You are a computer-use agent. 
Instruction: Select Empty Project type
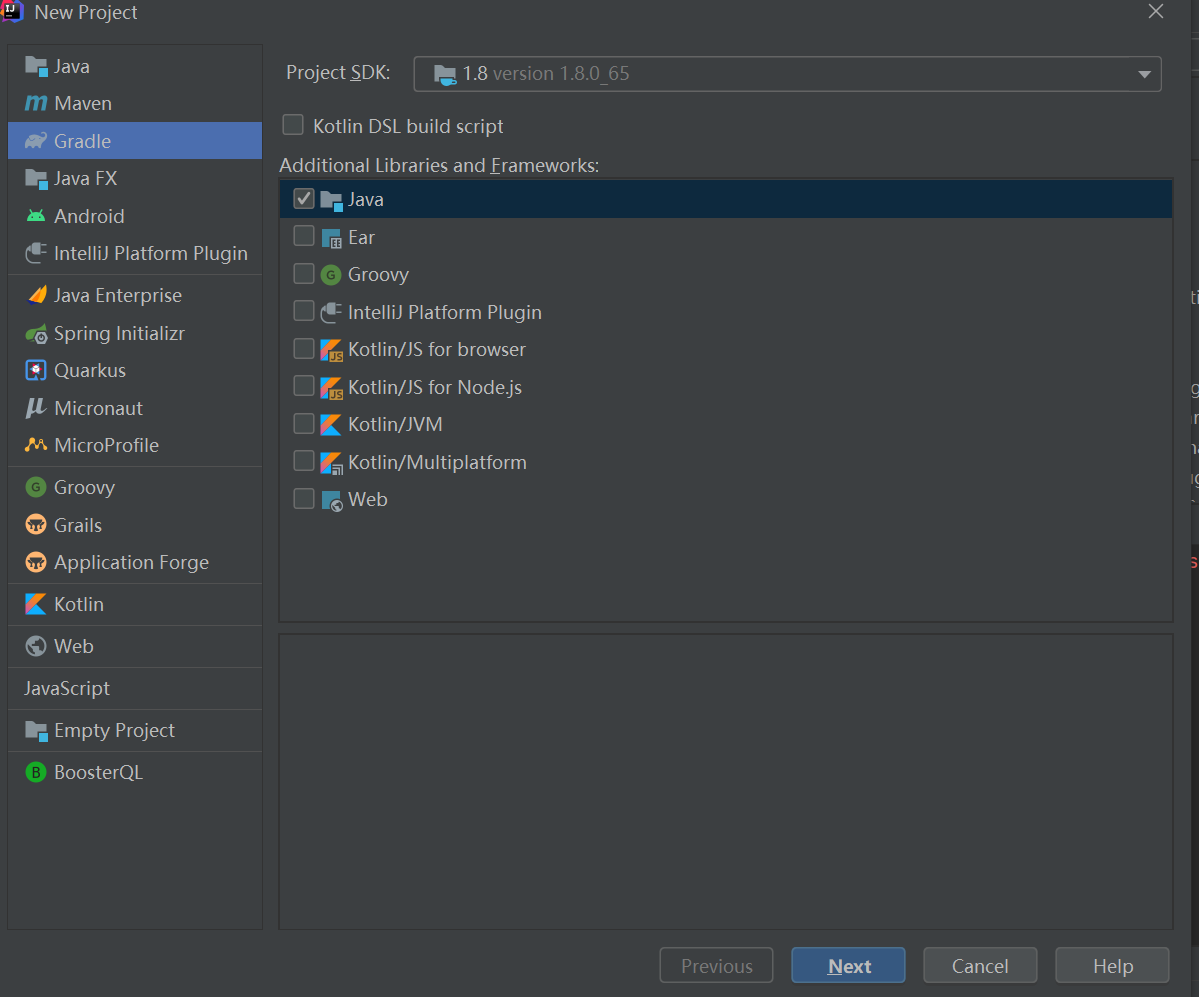pos(135,730)
